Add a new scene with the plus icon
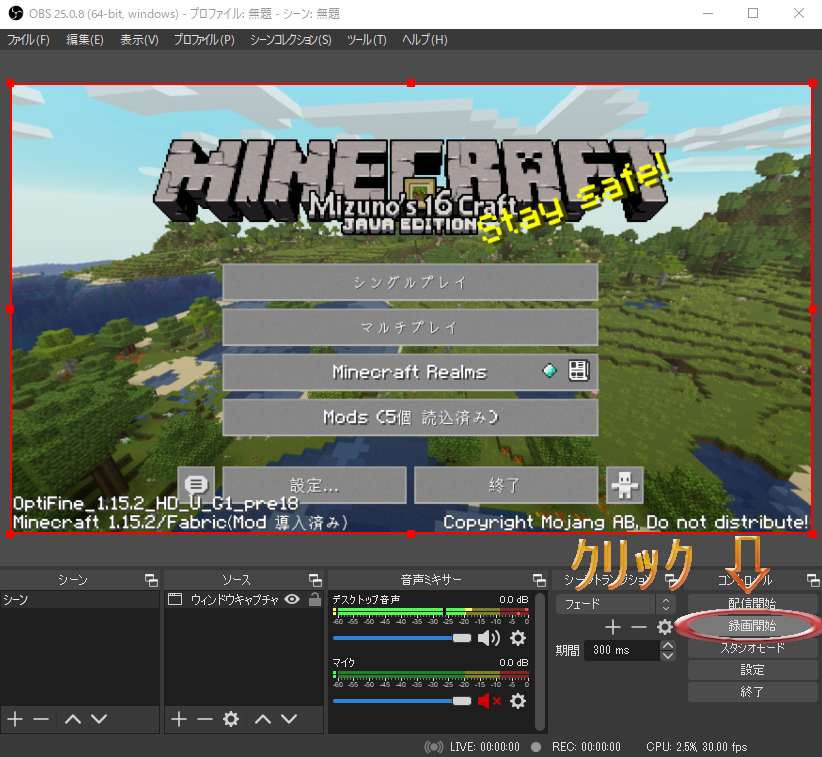822x757 pixels. pyautogui.click(x=15, y=719)
